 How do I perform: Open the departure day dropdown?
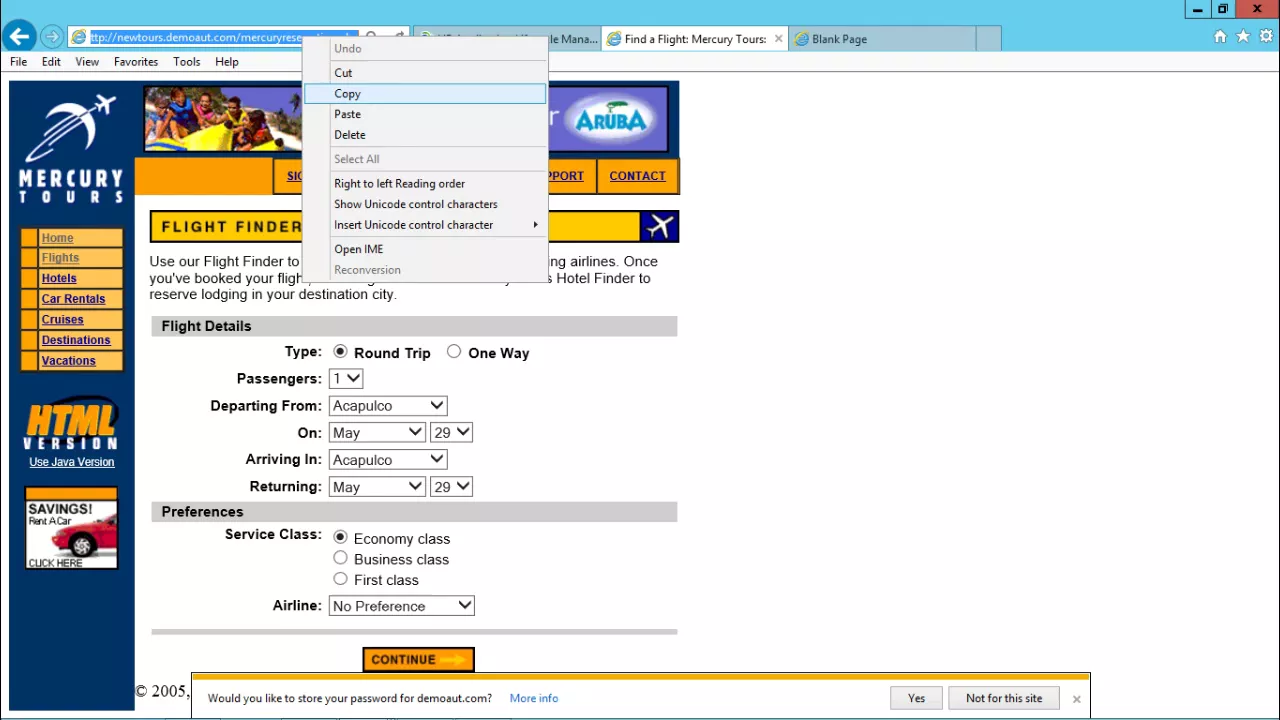(x=451, y=433)
